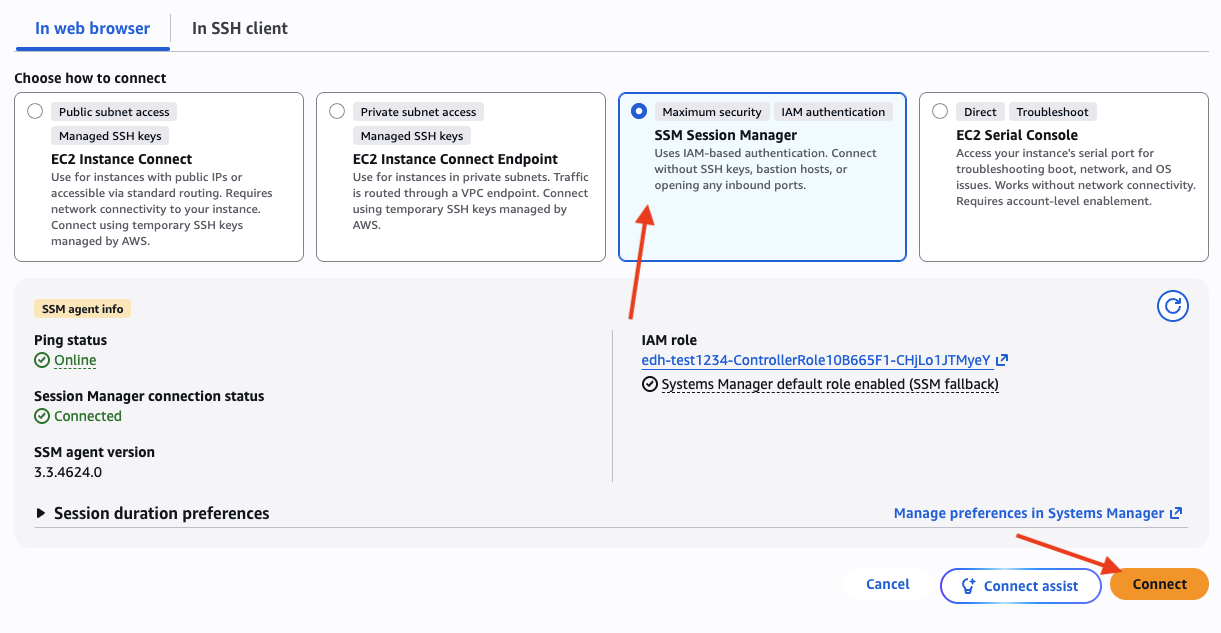Select the EC2 Instance Connect radio button
Screen dimensions: 1221x633
point(36,111)
